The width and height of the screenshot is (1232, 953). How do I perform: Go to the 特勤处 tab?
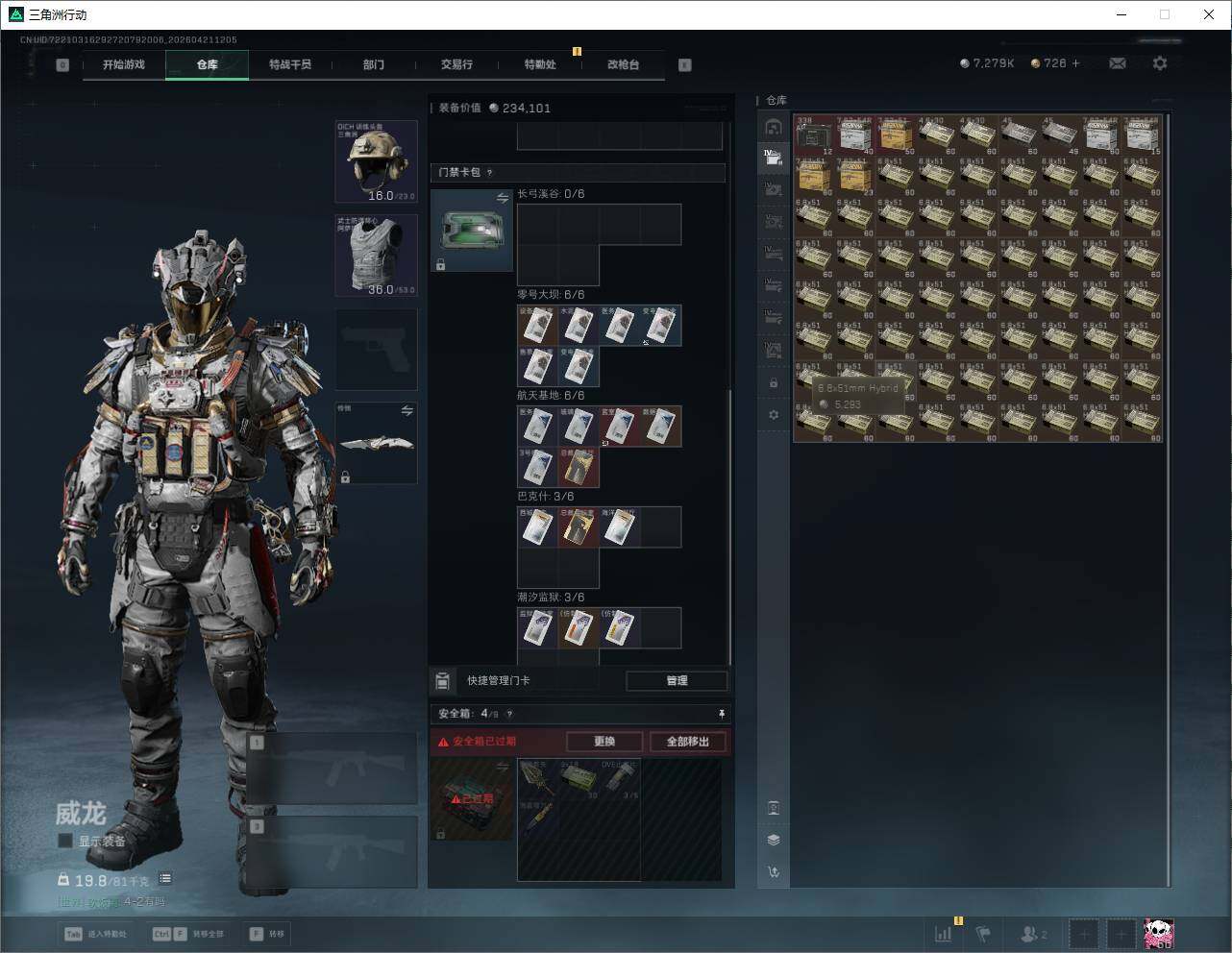click(540, 64)
